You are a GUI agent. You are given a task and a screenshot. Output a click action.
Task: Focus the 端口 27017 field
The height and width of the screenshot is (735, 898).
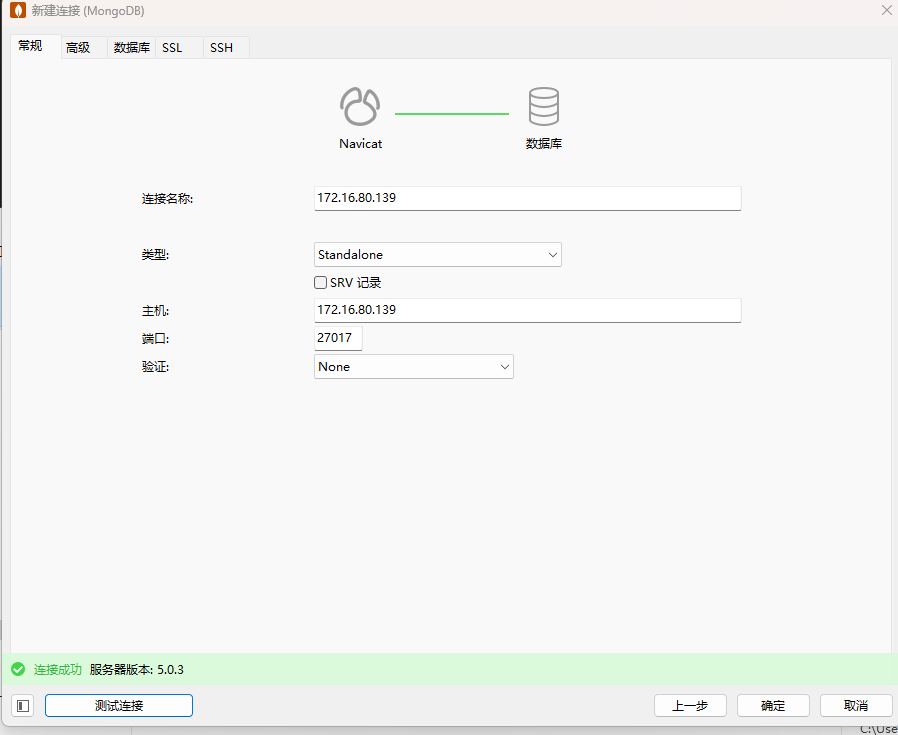click(338, 338)
